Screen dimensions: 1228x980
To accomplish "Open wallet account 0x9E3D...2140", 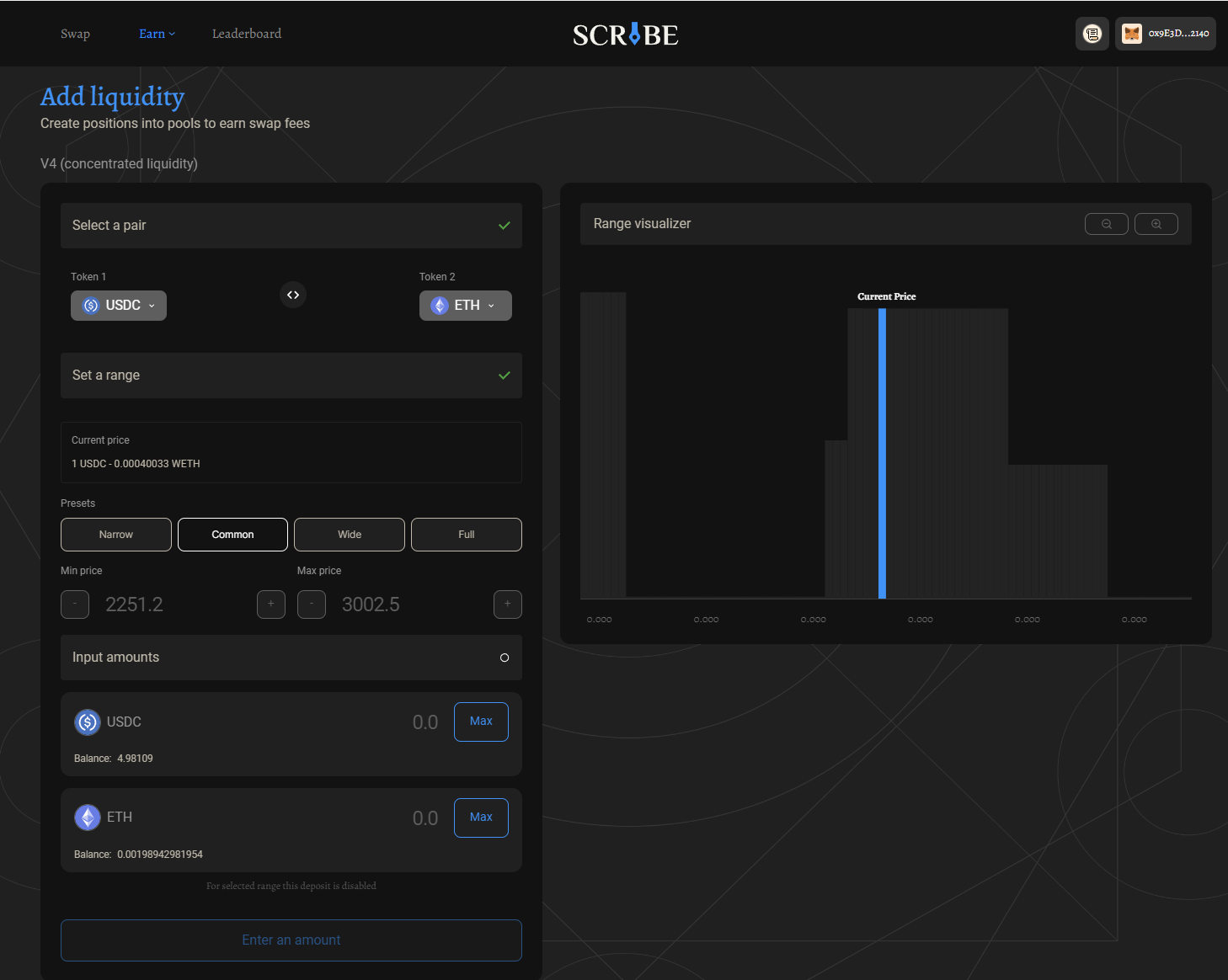I will 1166,34.
